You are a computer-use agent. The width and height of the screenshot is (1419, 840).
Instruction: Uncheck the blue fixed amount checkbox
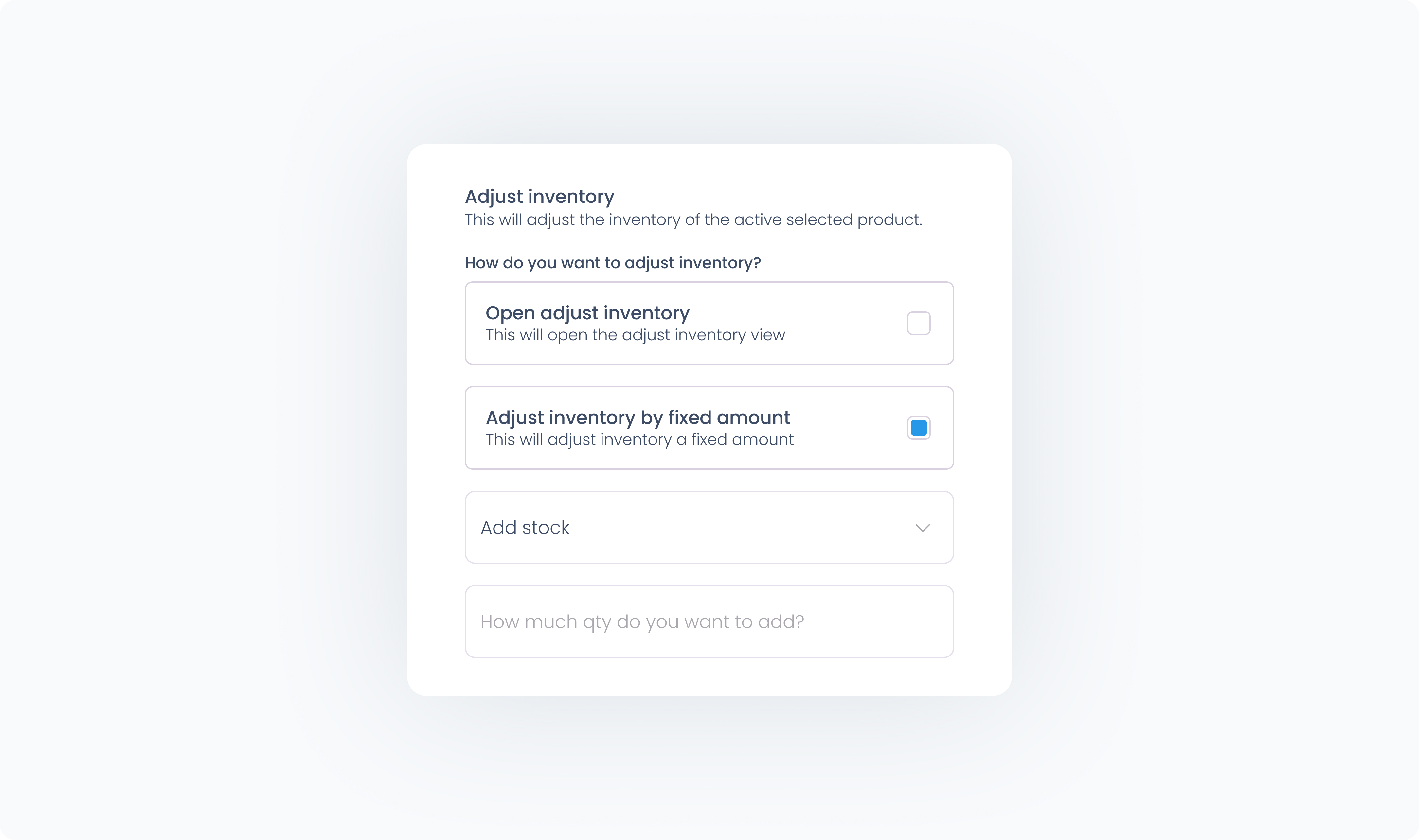pyautogui.click(x=918, y=428)
